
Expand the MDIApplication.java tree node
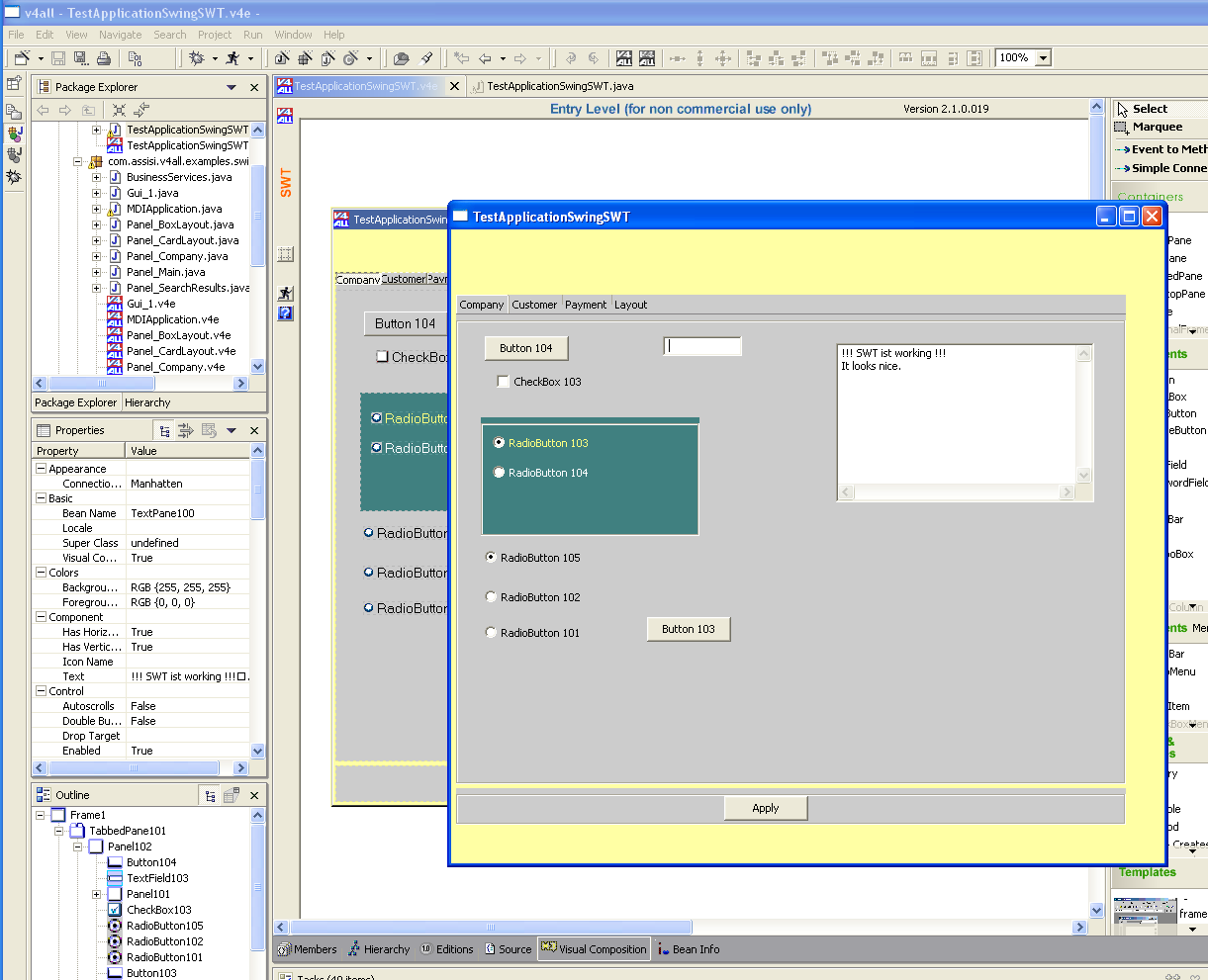tap(96, 209)
